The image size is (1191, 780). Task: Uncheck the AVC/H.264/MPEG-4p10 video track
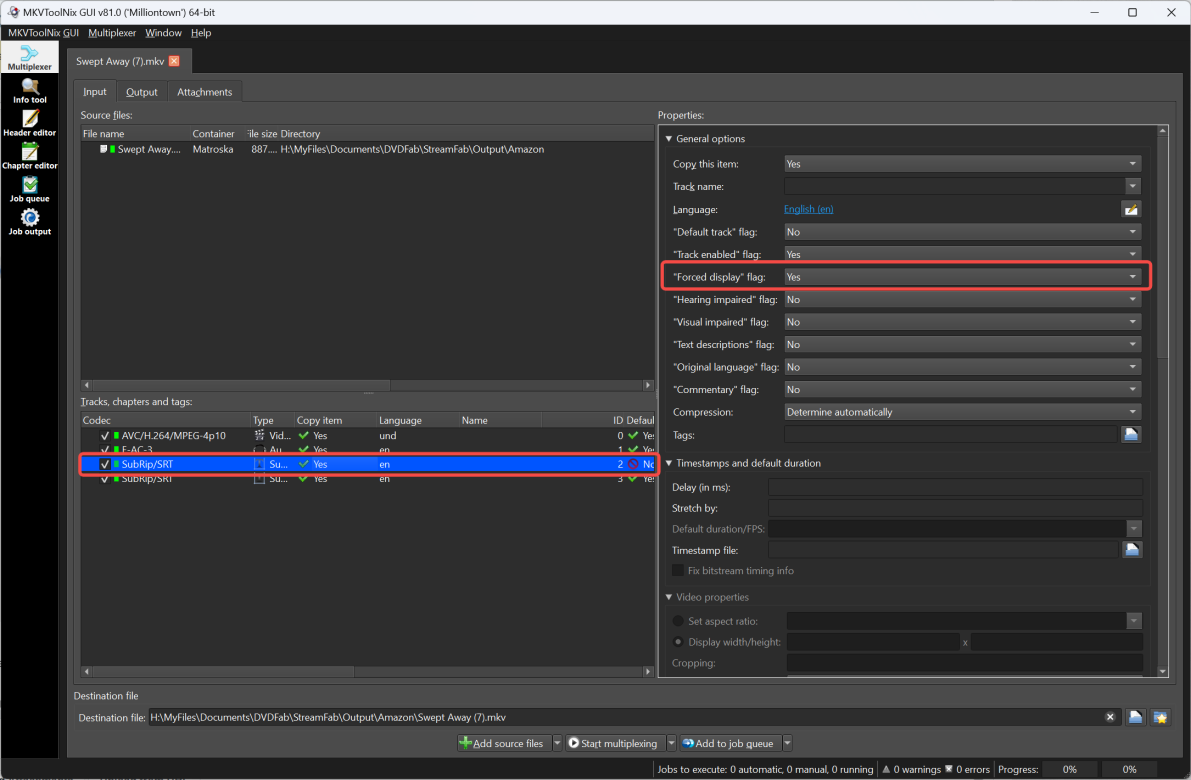(x=105, y=436)
